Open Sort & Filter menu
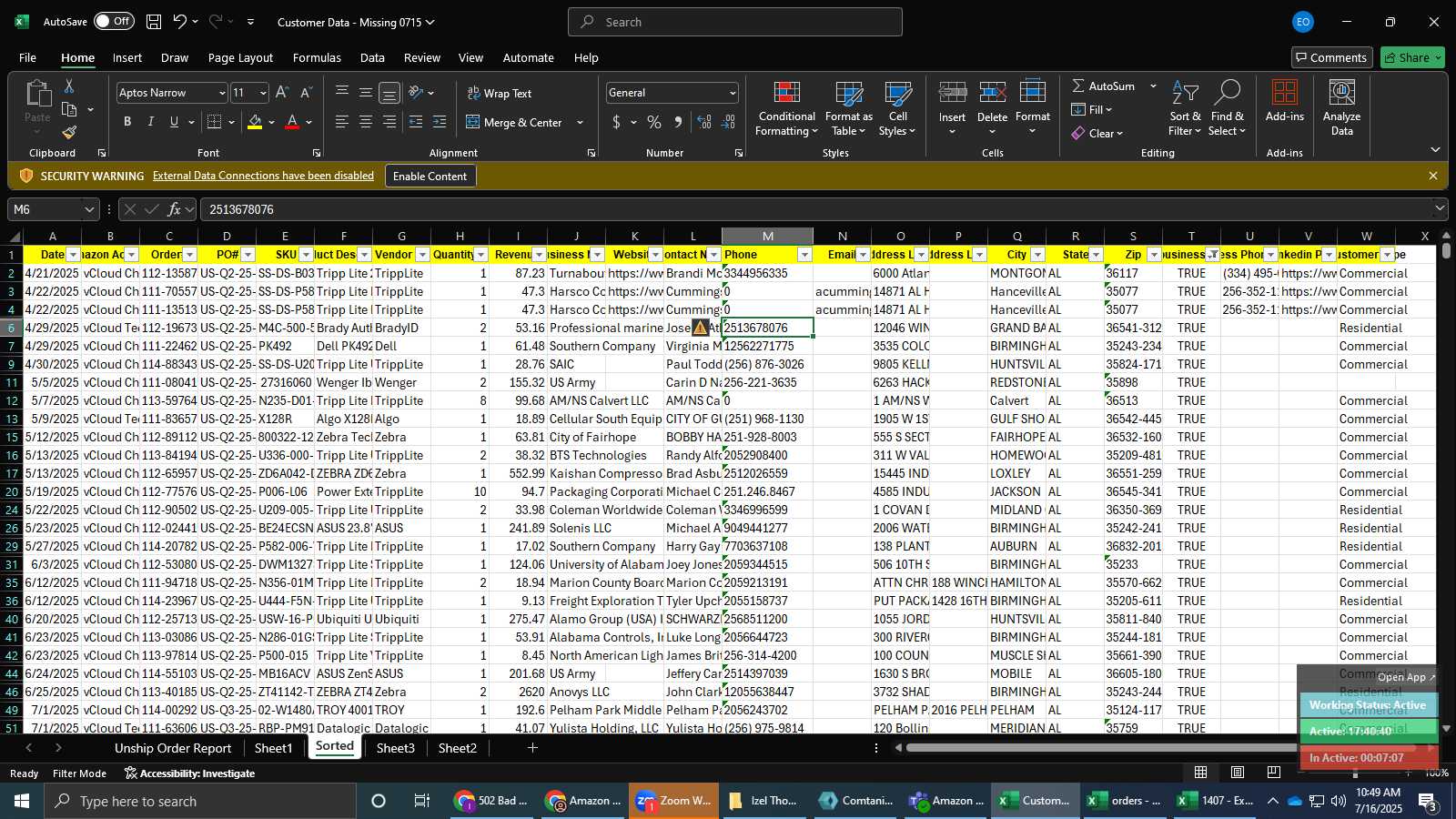The width and height of the screenshot is (1456, 819). 1185,108
